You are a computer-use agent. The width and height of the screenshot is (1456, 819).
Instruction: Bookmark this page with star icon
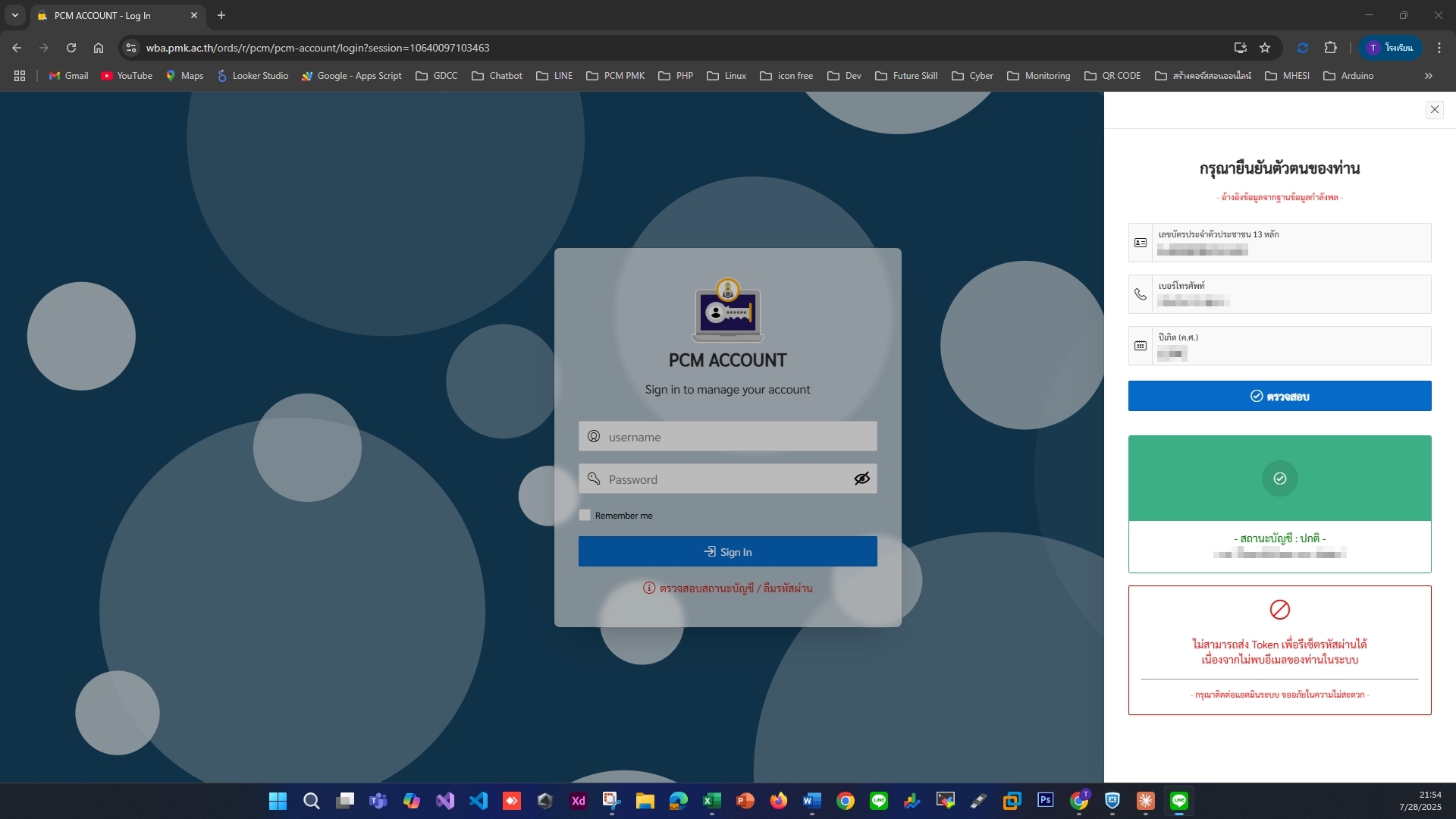click(x=1265, y=48)
